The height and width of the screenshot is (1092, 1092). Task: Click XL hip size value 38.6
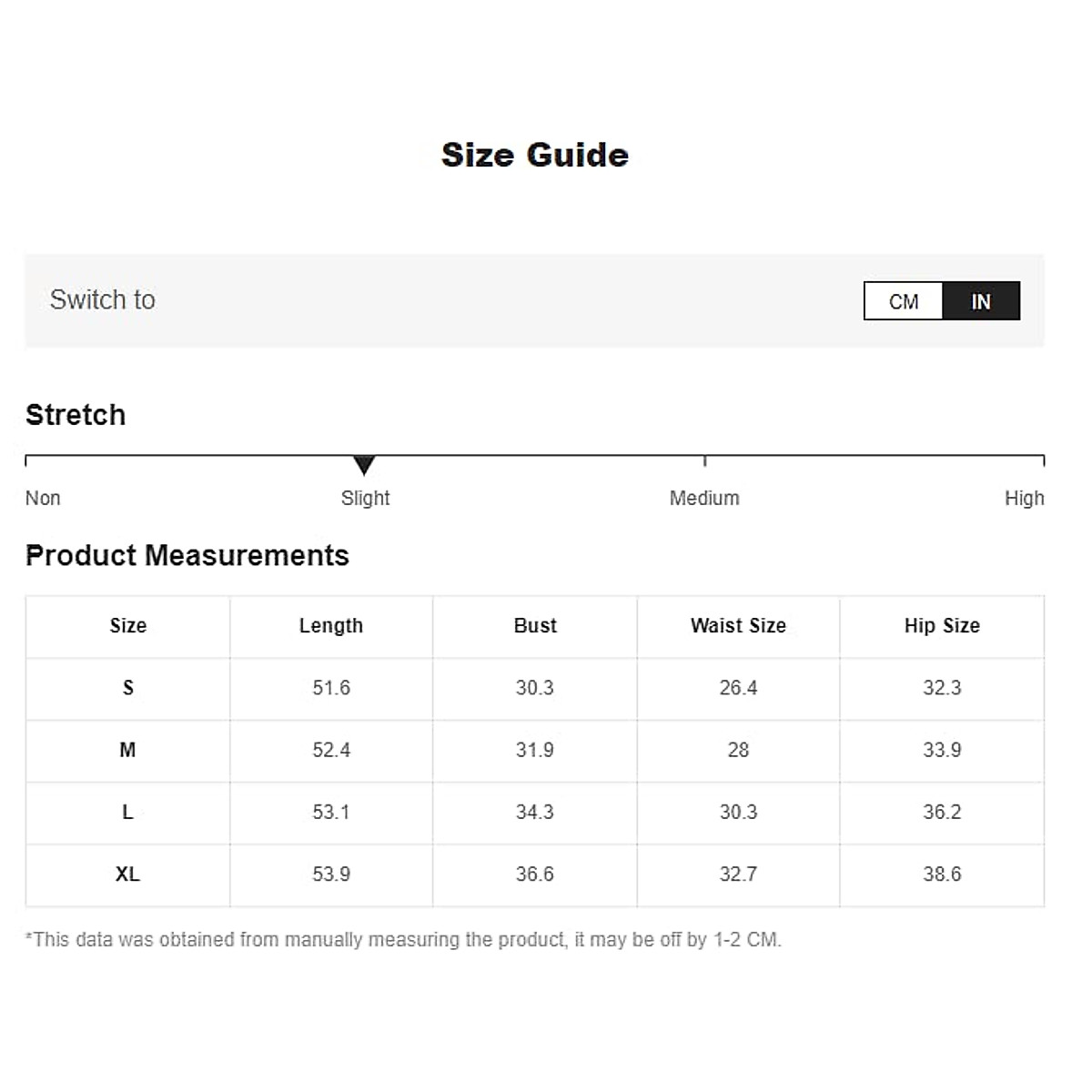(x=942, y=875)
